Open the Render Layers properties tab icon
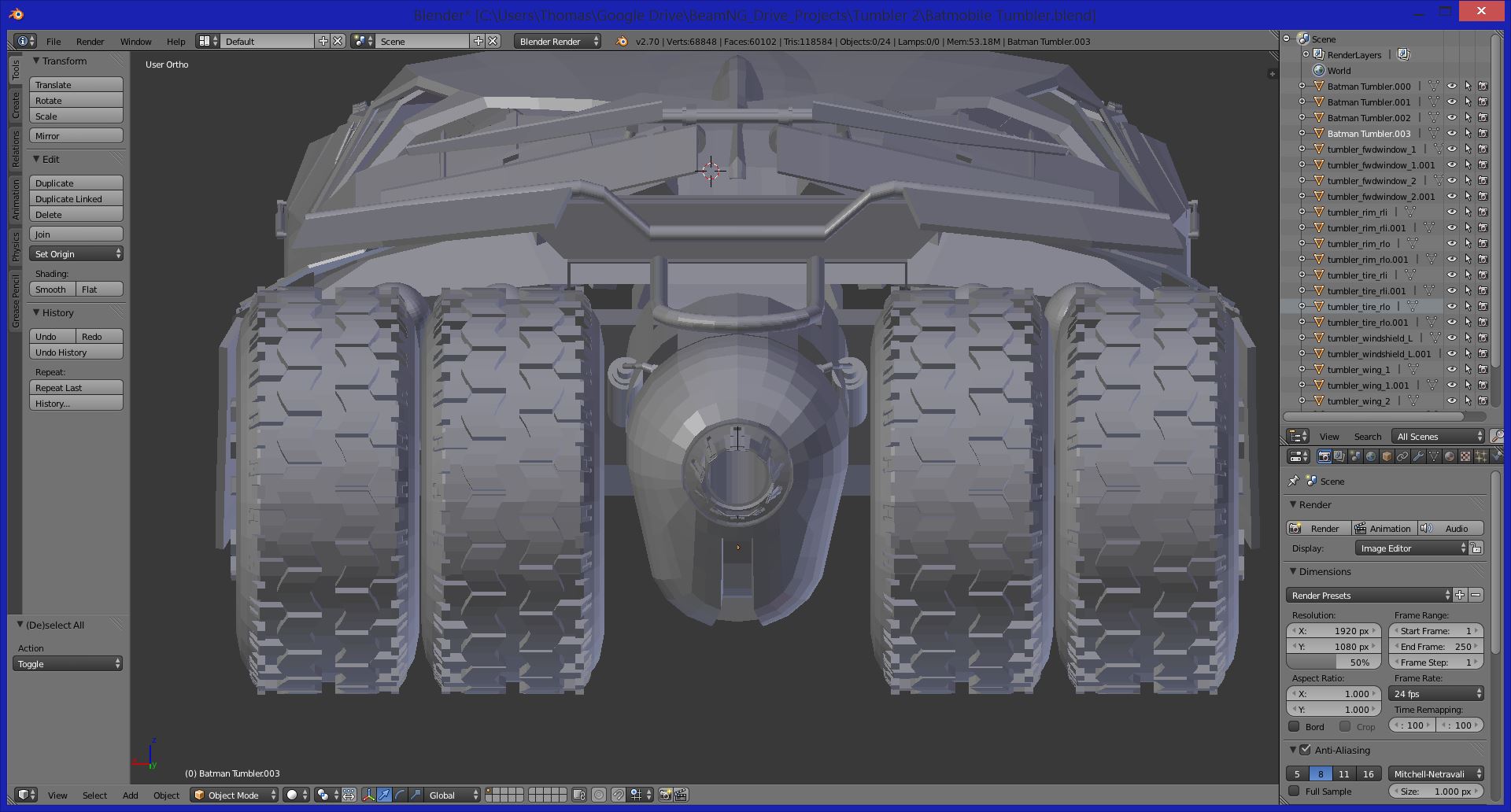Image resolution: width=1511 pixels, height=812 pixels. click(x=1339, y=456)
